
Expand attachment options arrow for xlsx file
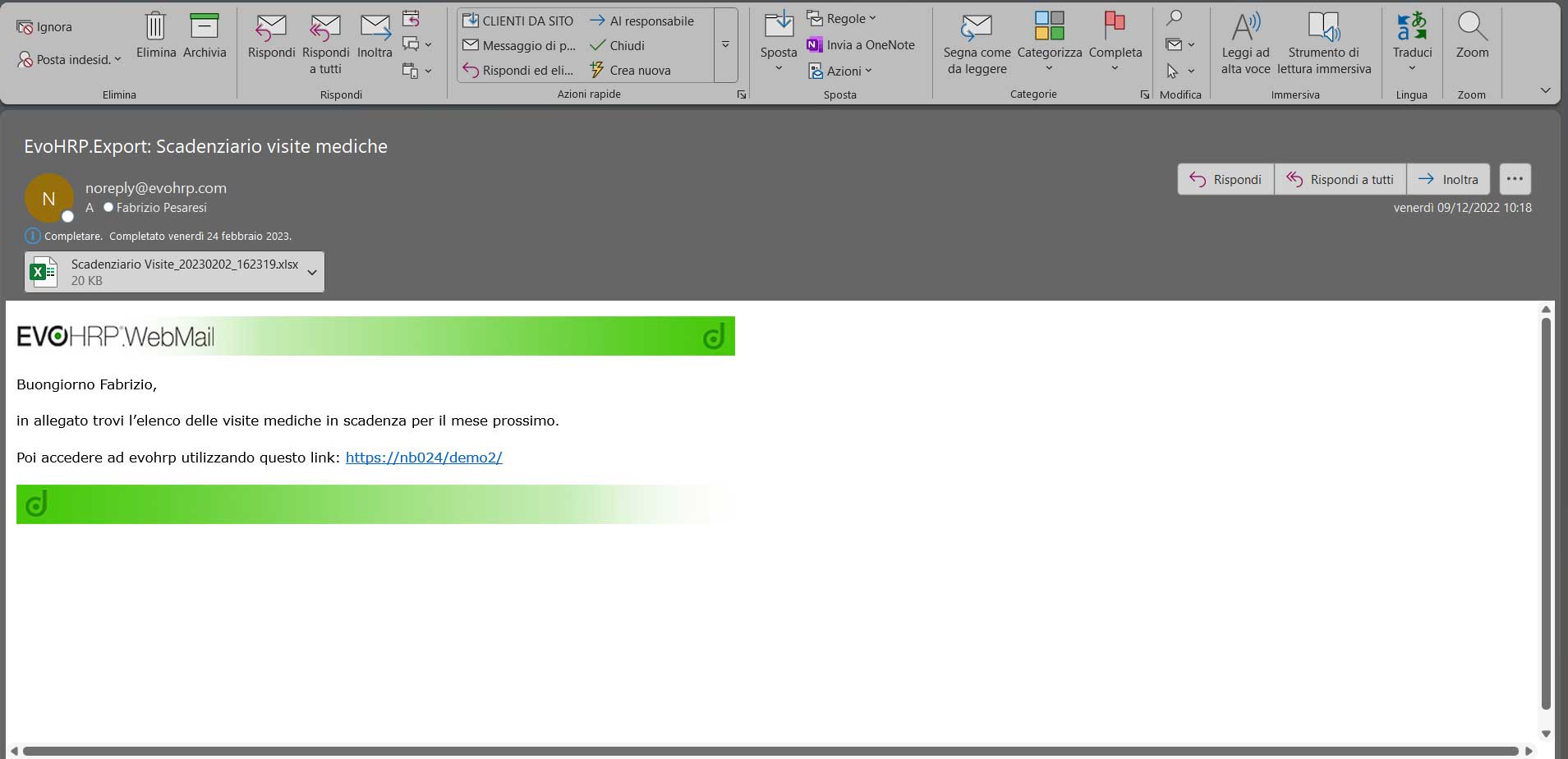[x=312, y=273]
